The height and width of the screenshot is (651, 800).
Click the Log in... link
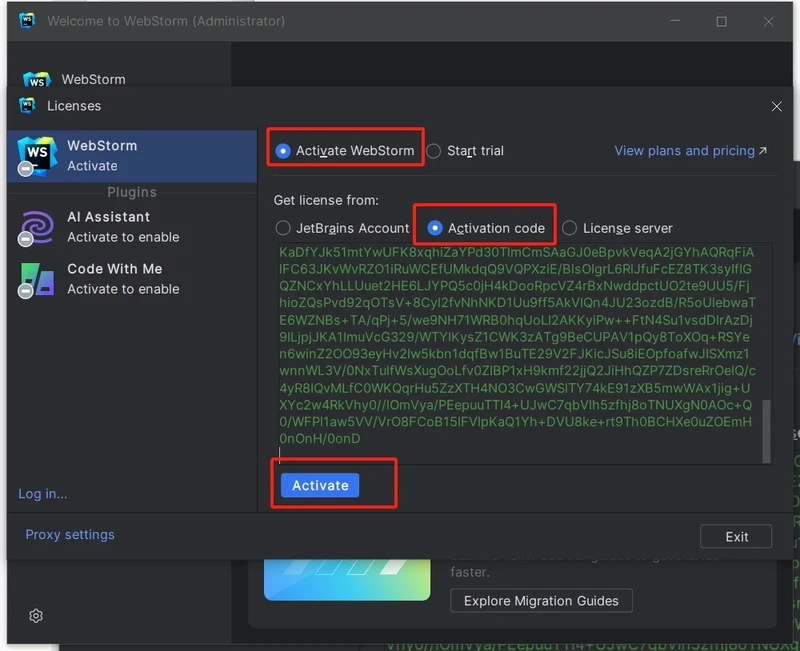pos(43,493)
